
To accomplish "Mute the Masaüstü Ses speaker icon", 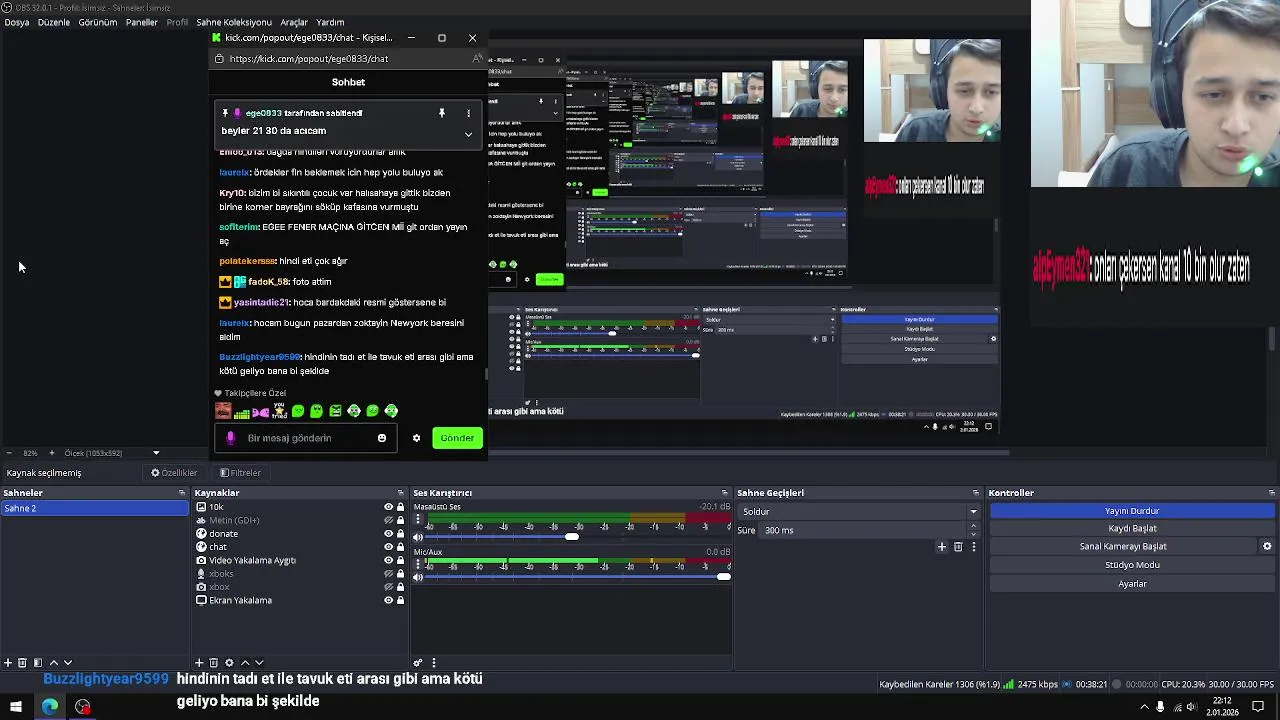I will tap(418, 537).
